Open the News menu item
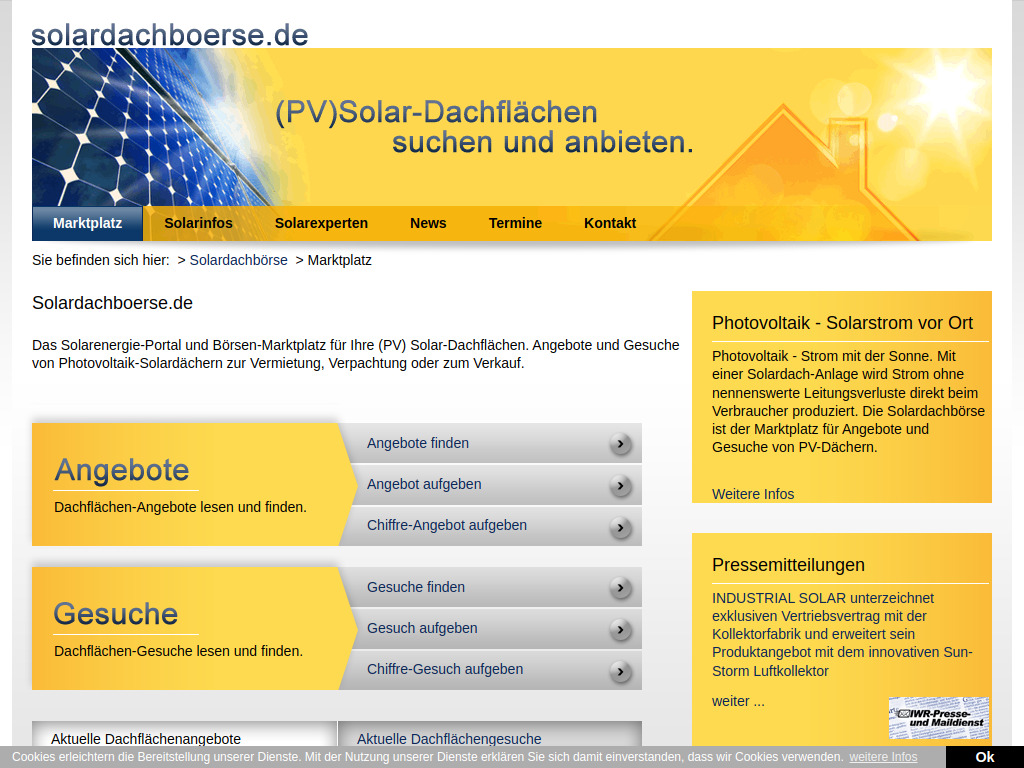 click(428, 223)
